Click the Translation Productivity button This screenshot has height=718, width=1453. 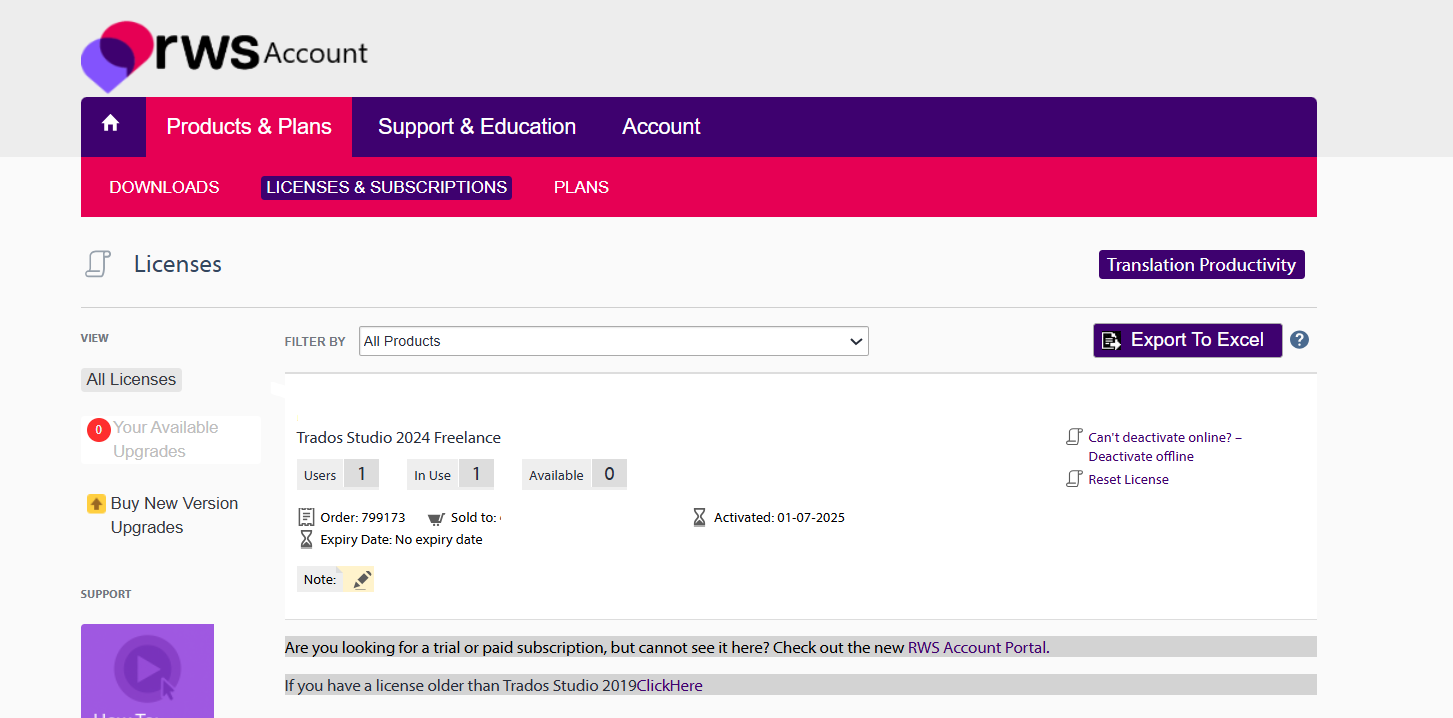pos(1201,265)
